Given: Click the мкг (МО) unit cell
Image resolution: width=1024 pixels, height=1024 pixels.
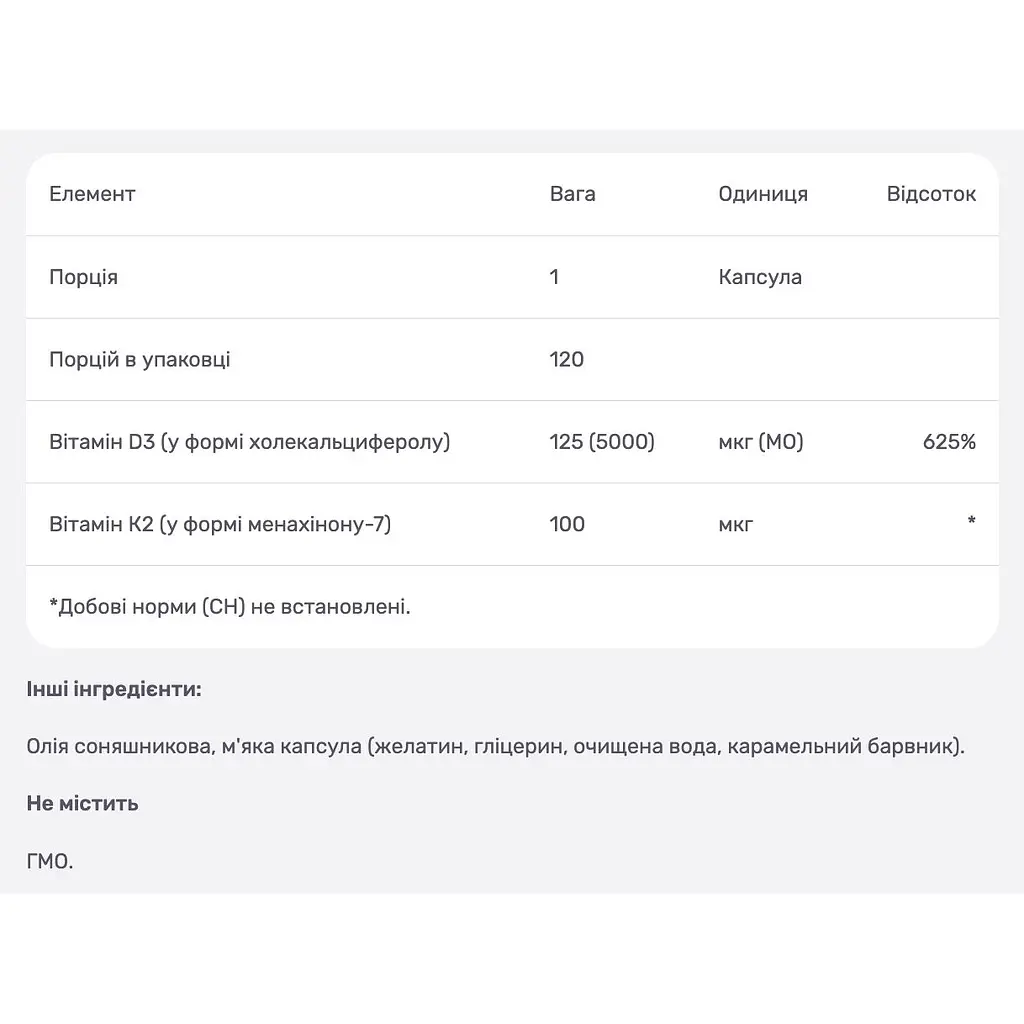Looking at the screenshot, I should [760, 442].
